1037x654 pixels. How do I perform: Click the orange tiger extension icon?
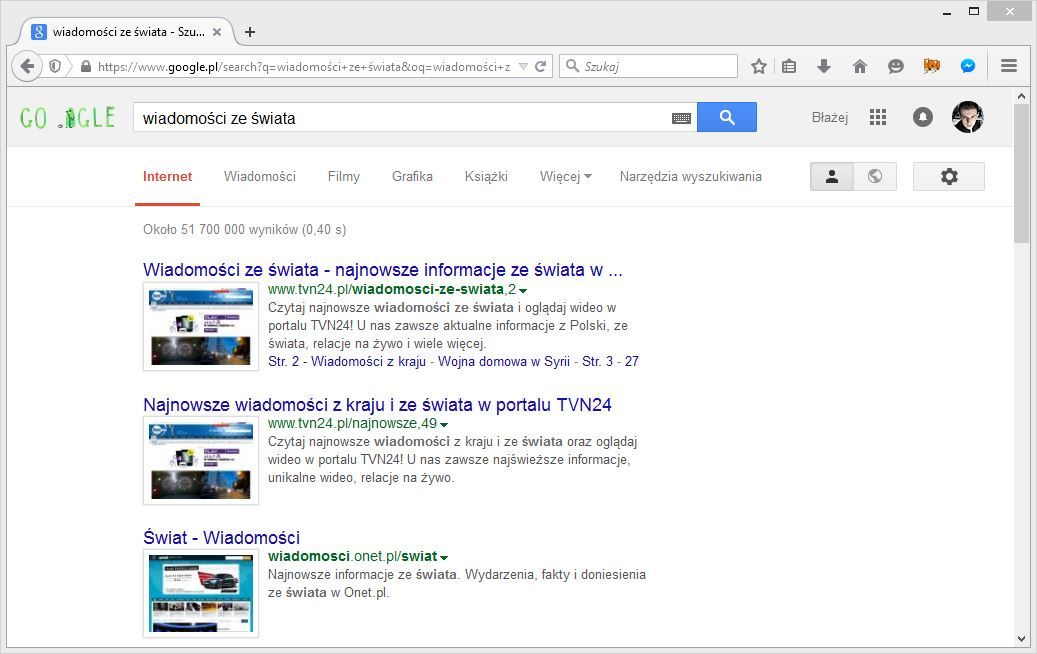click(932, 66)
